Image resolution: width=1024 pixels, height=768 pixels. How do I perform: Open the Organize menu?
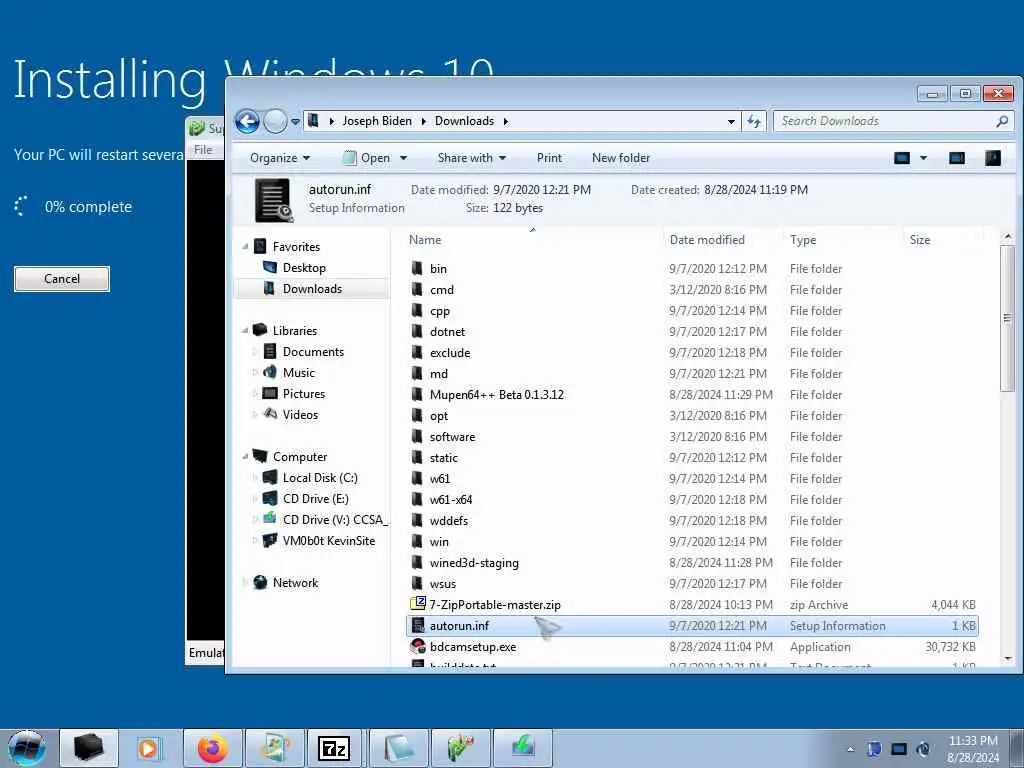coord(280,158)
